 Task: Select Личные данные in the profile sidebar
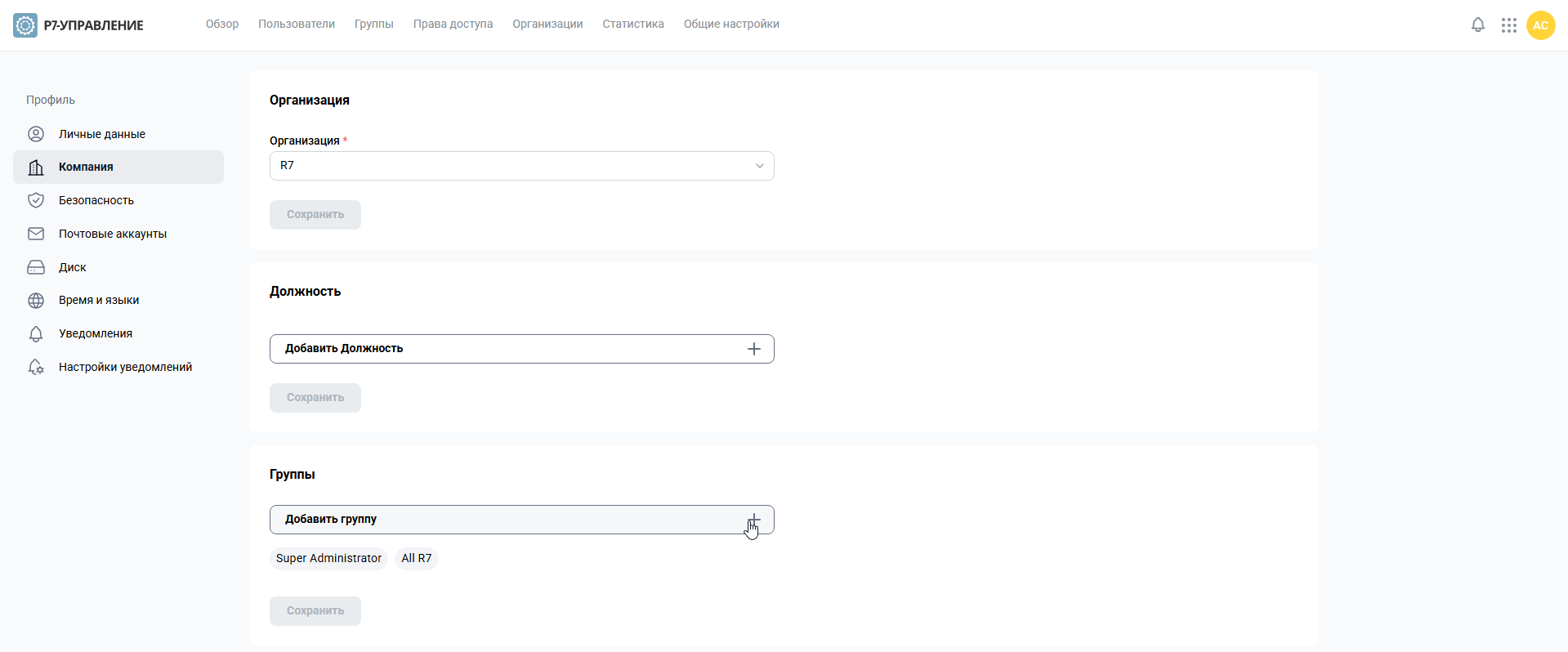tap(118, 134)
